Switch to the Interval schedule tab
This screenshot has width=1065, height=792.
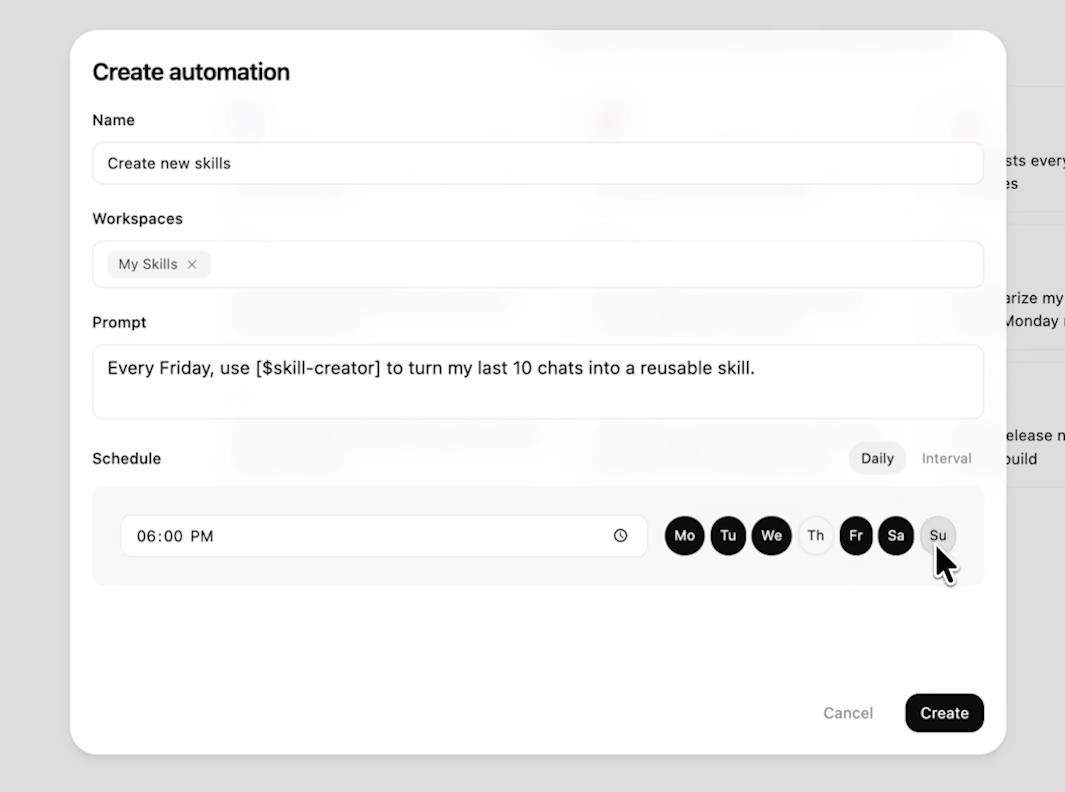tap(946, 459)
